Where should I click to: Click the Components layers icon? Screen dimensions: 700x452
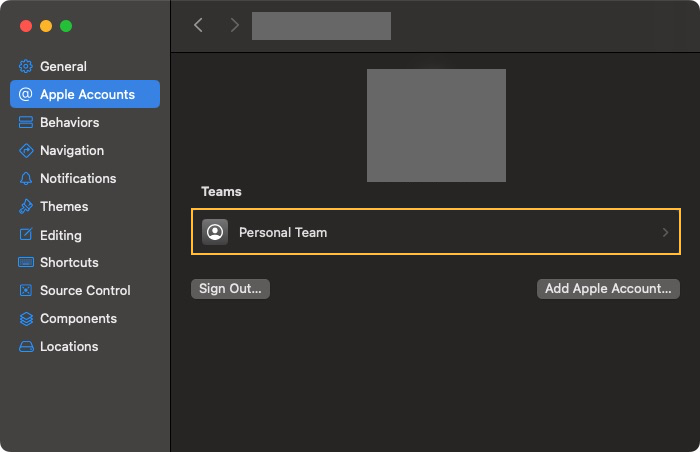click(26, 318)
